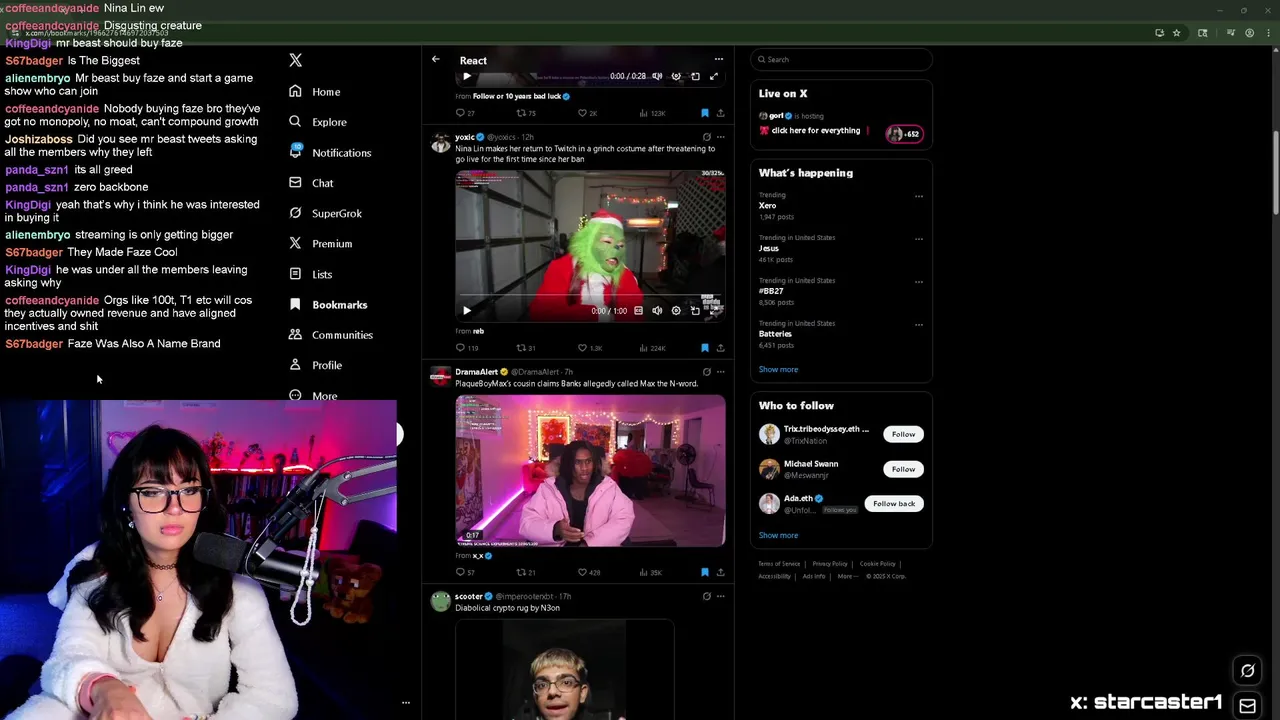This screenshot has width=1280, height=720.
Task: Open options for the Xero trend
Action: click(919, 196)
